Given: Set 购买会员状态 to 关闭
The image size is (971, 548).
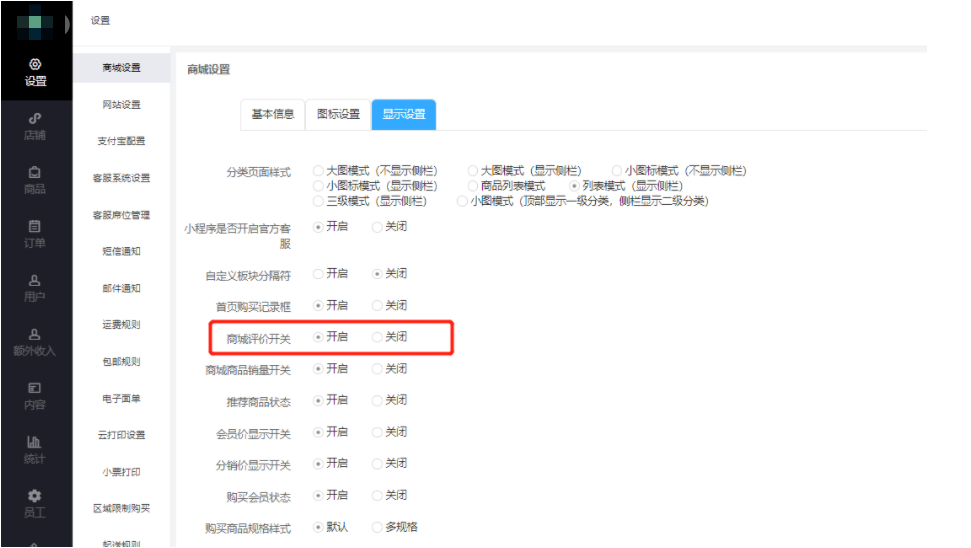Looking at the screenshot, I should [377, 495].
